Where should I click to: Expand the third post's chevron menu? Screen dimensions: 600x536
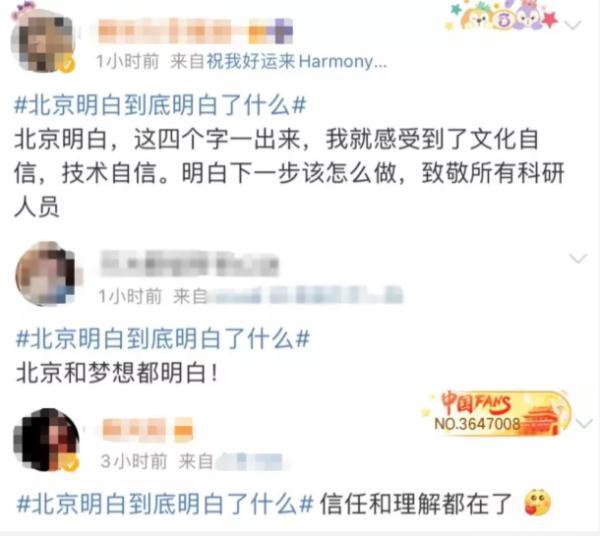click(x=584, y=423)
